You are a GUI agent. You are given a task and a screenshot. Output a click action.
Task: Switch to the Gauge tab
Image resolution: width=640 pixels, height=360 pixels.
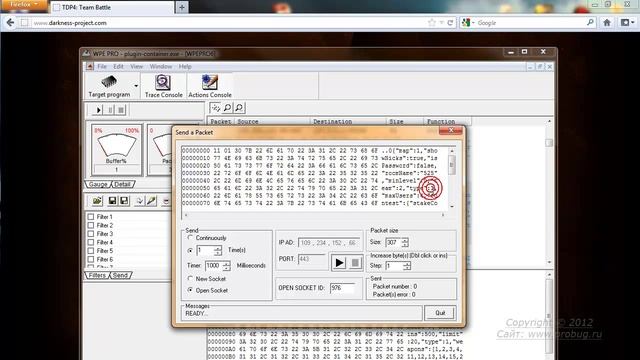[98, 184]
